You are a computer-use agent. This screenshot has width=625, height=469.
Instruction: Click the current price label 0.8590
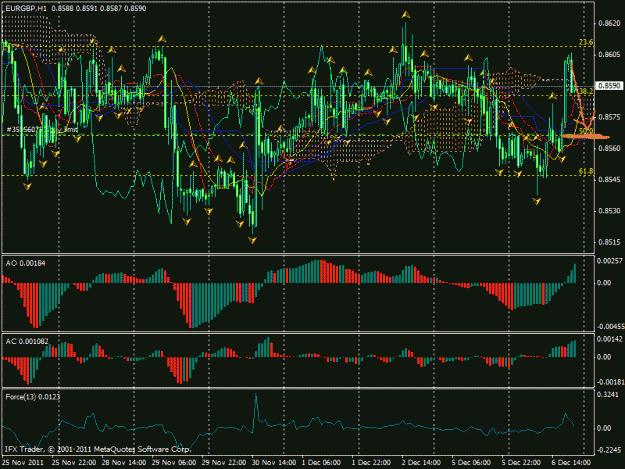pos(609,86)
